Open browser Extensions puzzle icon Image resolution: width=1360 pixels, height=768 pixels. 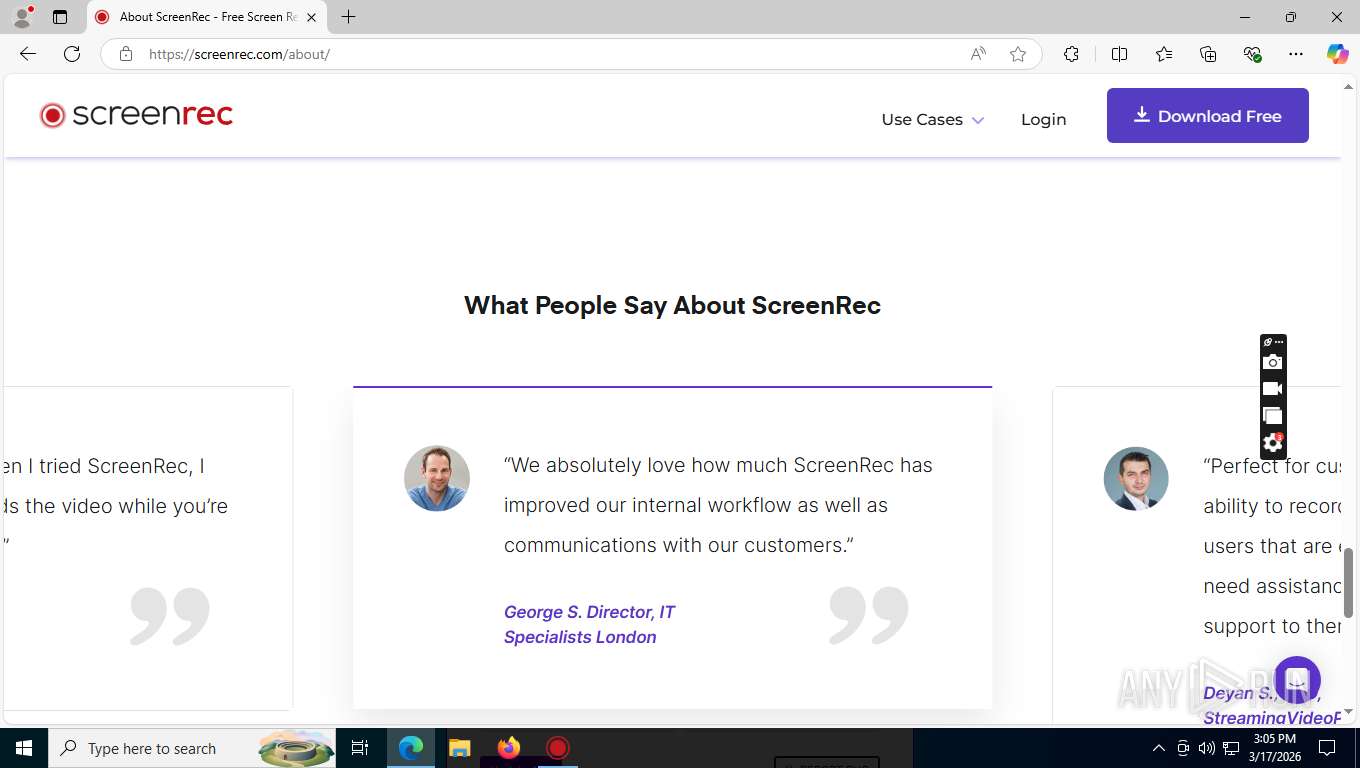[x=1071, y=54]
